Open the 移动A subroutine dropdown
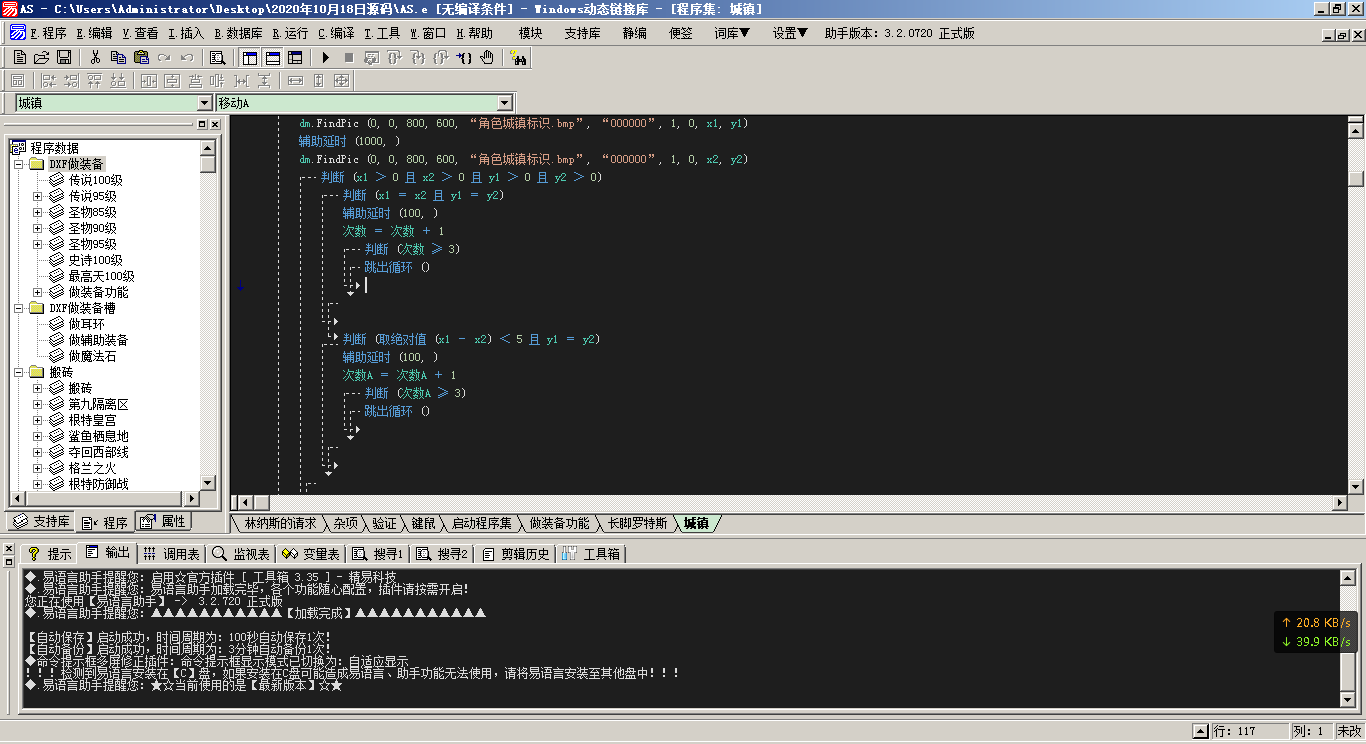The image size is (1366, 744). pyautogui.click(x=504, y=103)
